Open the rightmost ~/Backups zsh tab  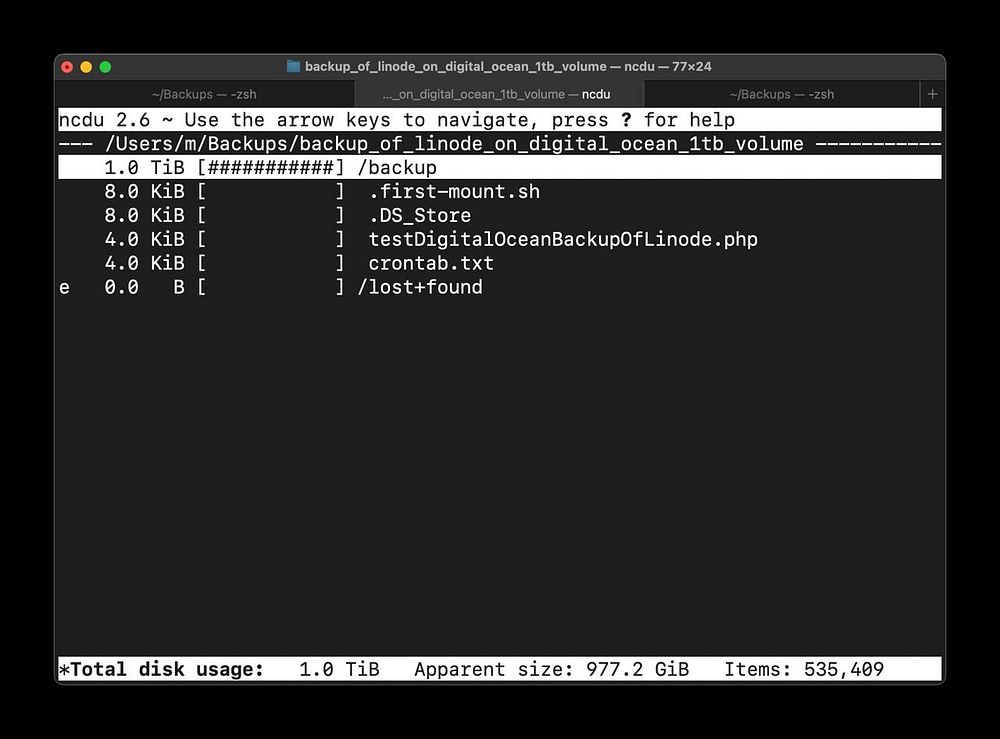[x=781, y=94]
